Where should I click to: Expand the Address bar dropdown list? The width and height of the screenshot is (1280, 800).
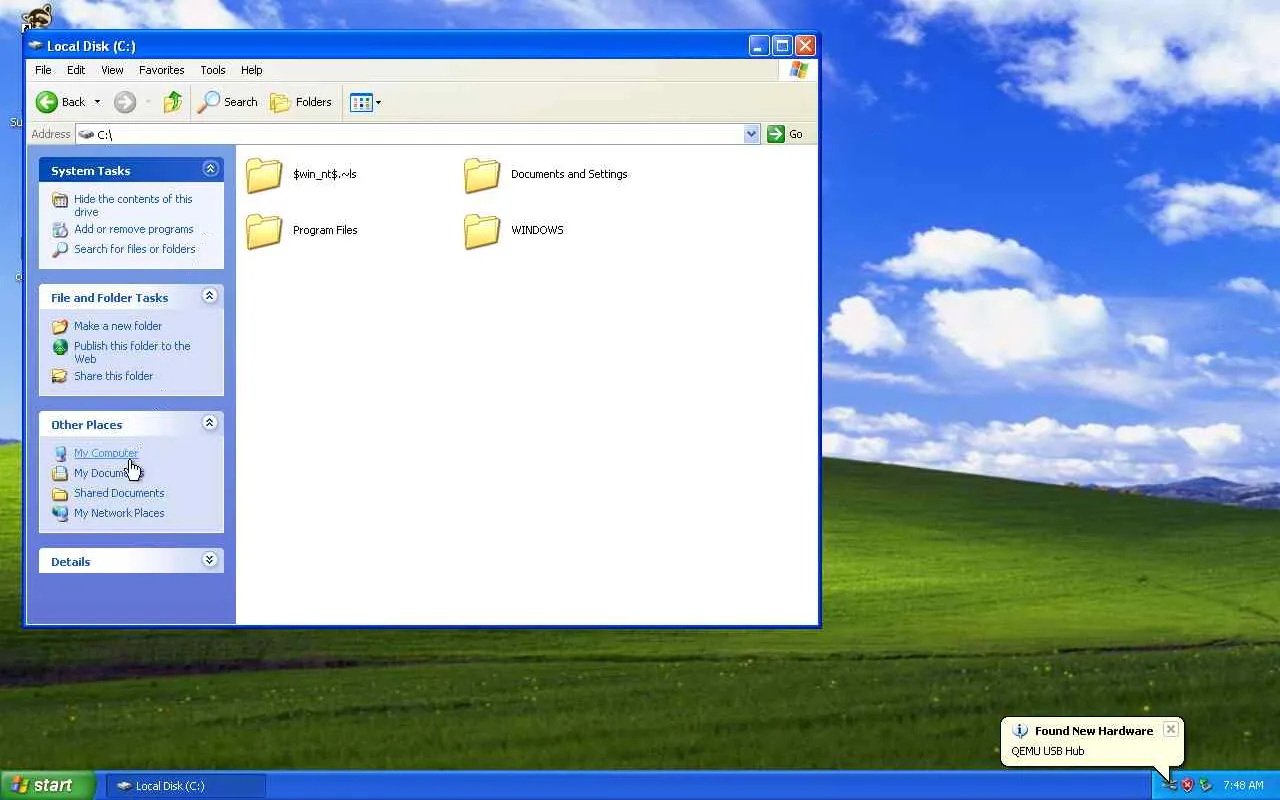[x=751, y=134]
